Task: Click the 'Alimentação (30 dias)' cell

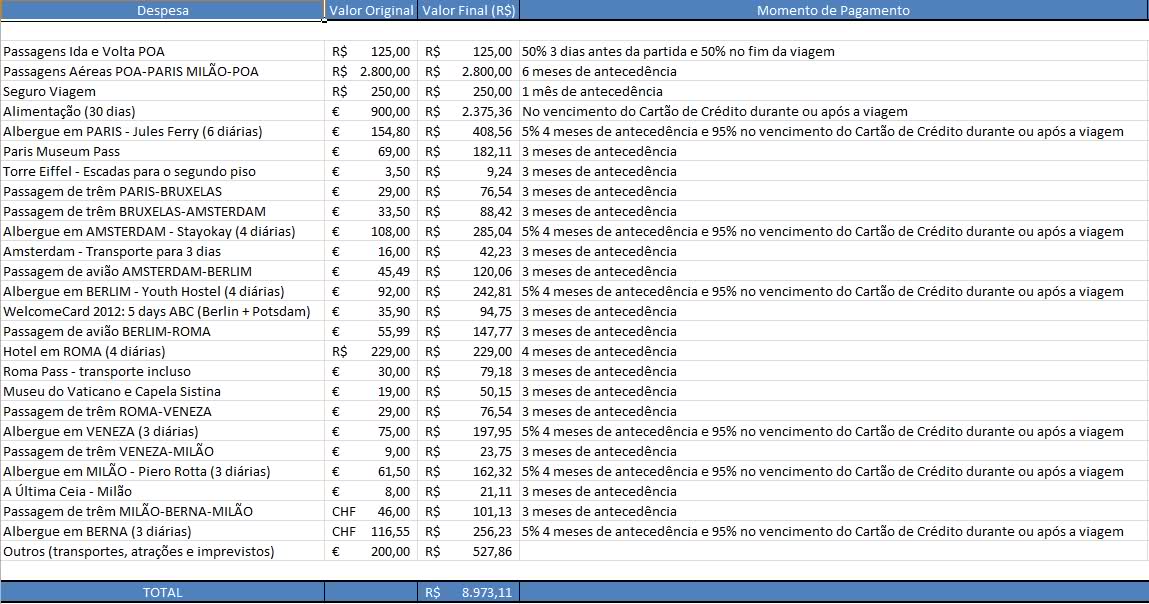Action: click(x=69, y=111)
